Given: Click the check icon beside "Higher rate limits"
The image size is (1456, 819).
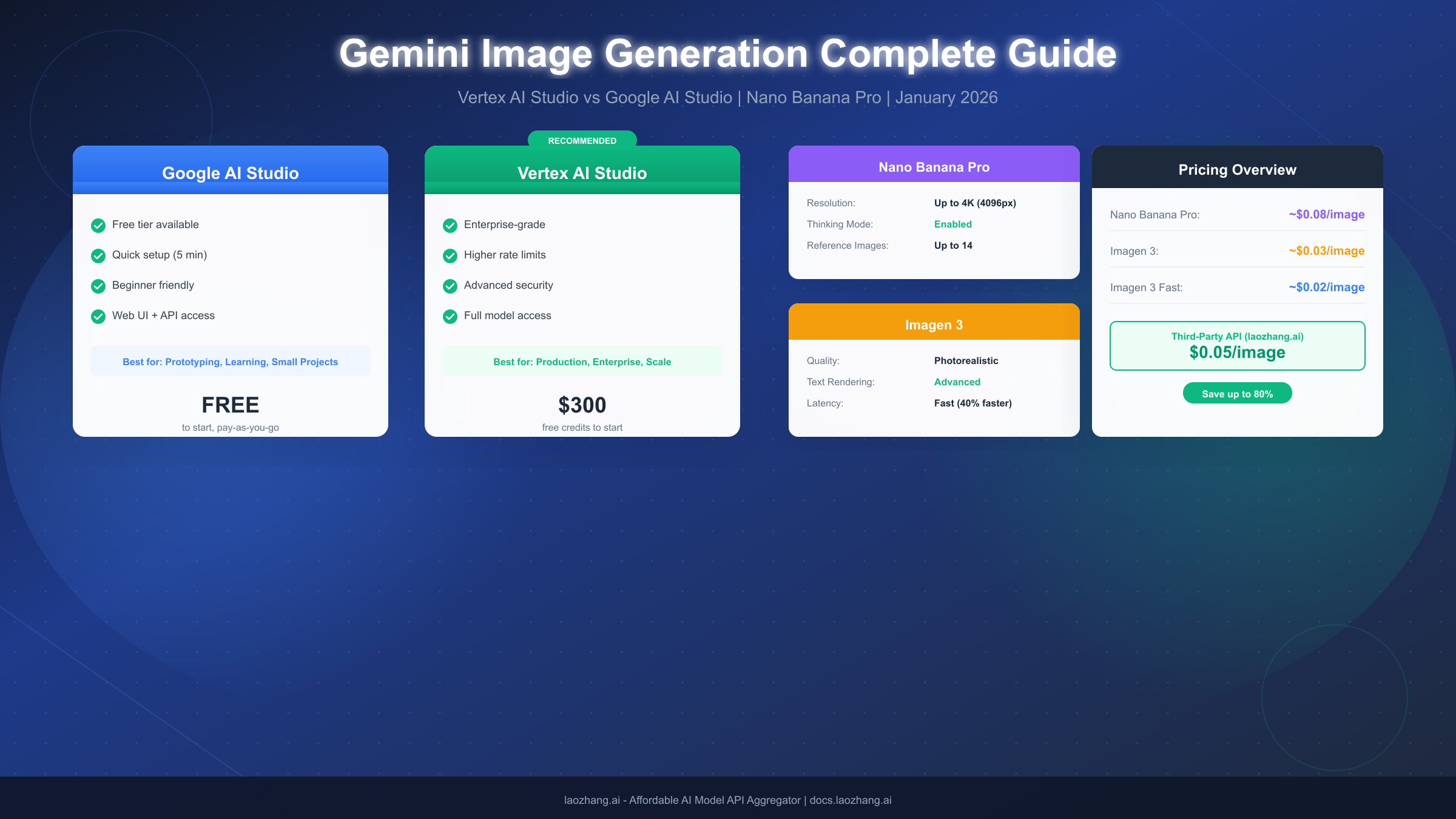Looking at the screenshot, I should coord(450,255).
